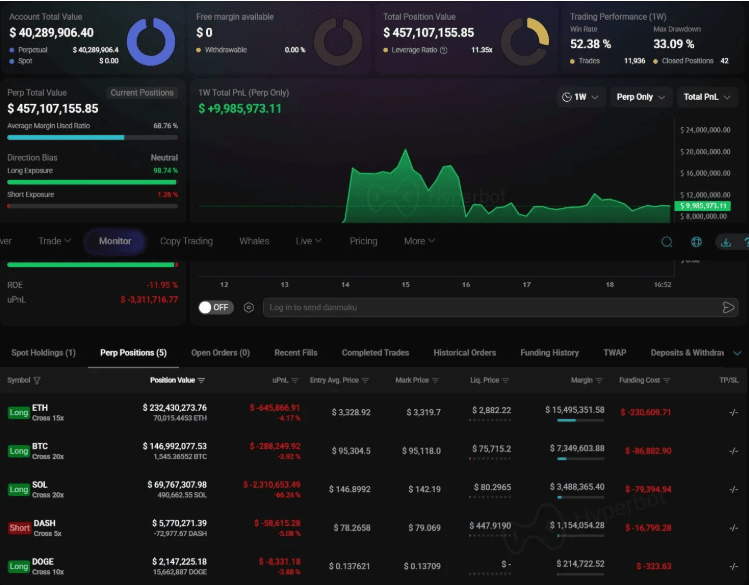Click the Long badge on DOGE row
This screenshot has width=749, height=585.
[x=19, y=567]
